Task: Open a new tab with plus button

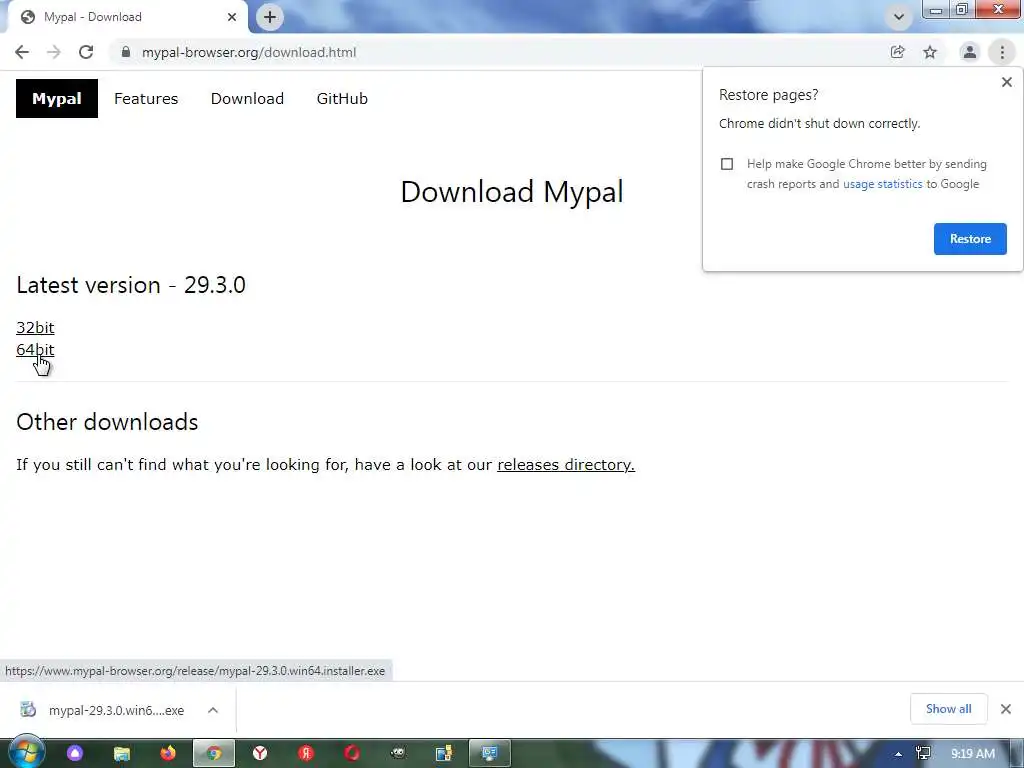Action: pyautogui.click(x=270, y=17)
